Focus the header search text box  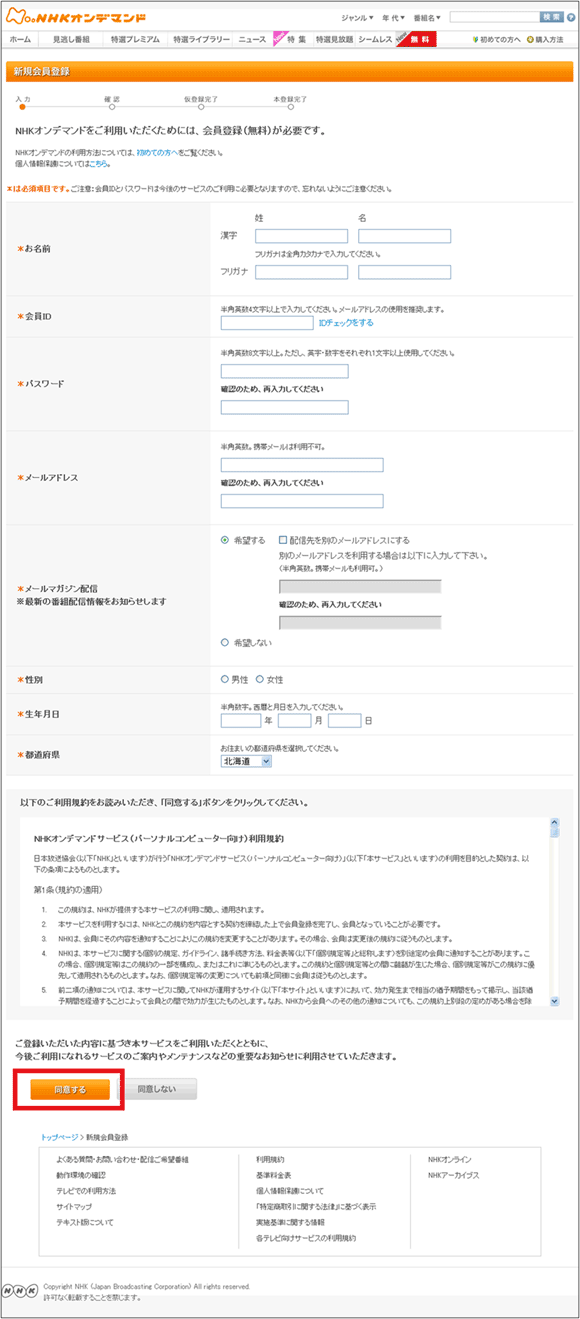[x=493, y=17]
